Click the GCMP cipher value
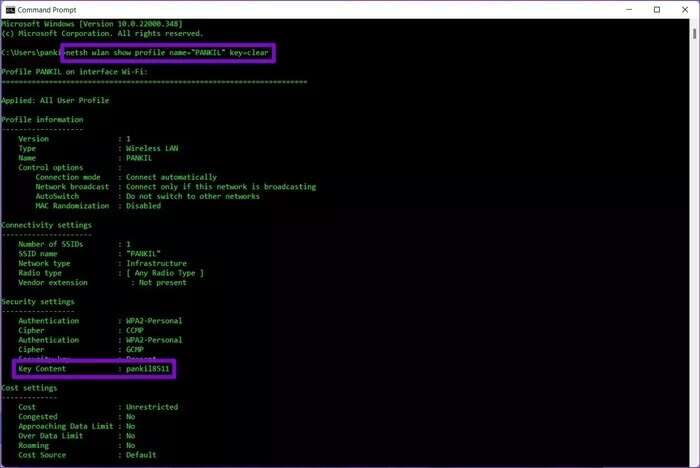Screen dimensions: 700x468 point(134,350)
